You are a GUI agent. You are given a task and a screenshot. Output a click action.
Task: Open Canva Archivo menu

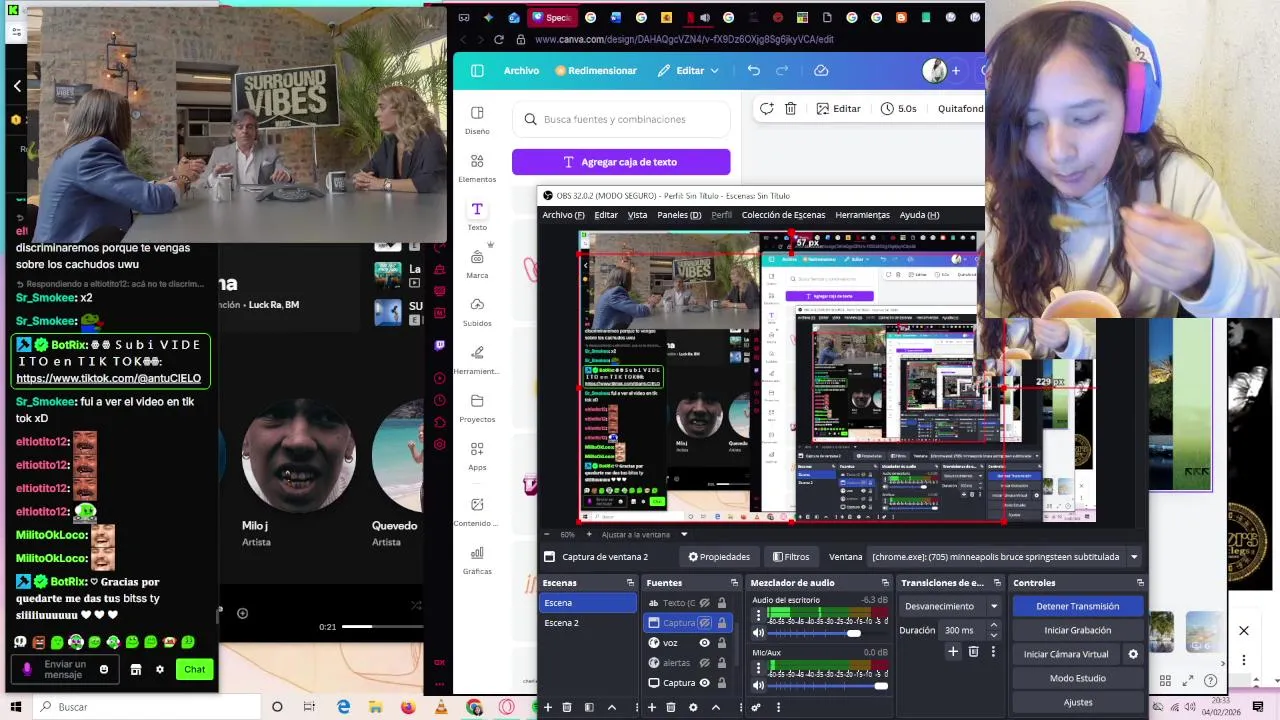click(x=521, y=70)
